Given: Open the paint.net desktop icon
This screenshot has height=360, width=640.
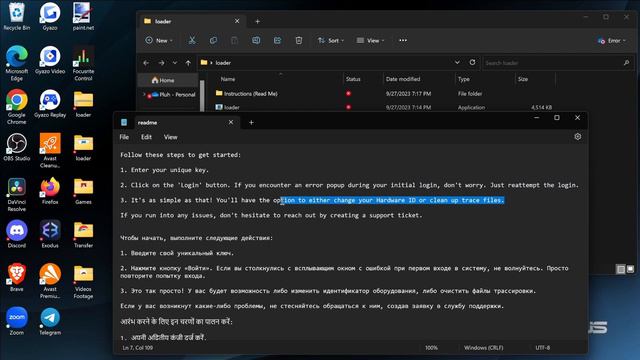Looking at the screenshot, I should [x=83, y=16].
